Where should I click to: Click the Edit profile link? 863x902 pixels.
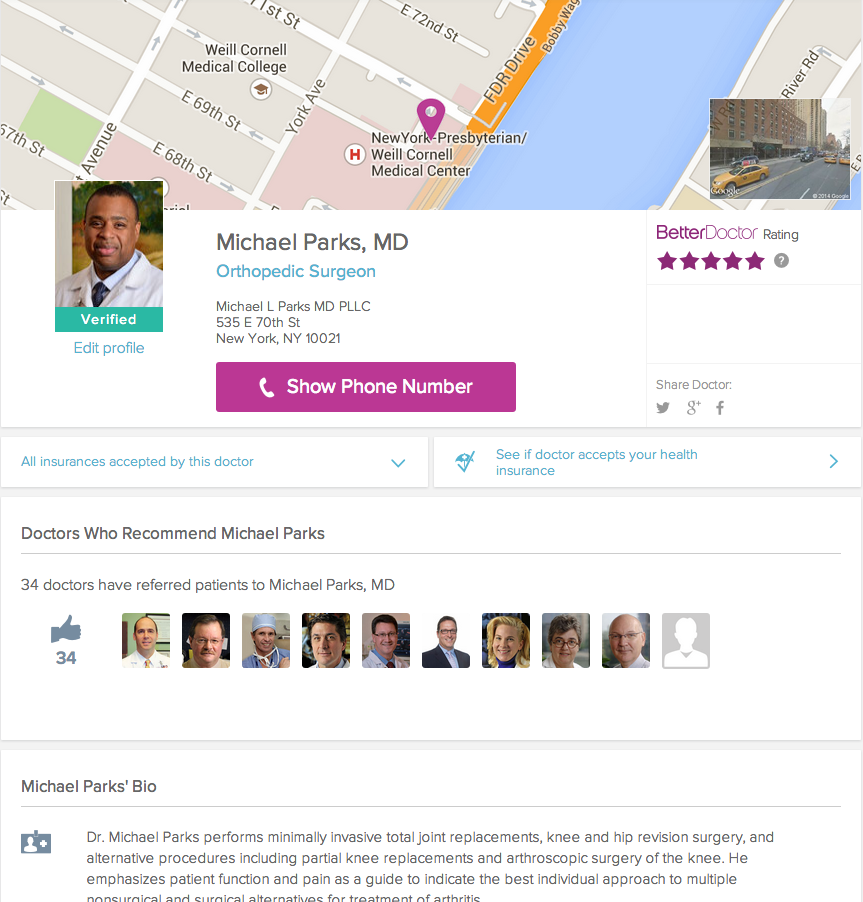tap(109, 348)
